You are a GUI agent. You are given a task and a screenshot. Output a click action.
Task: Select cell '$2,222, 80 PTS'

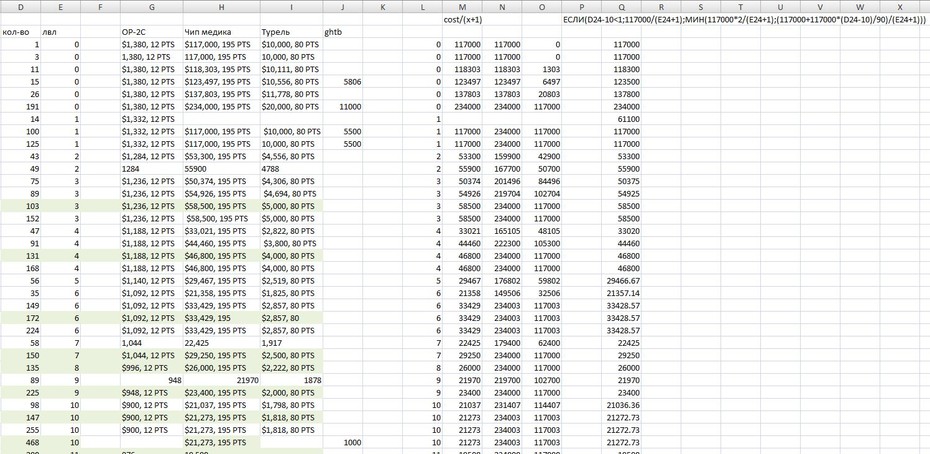(x=291, y=368)
